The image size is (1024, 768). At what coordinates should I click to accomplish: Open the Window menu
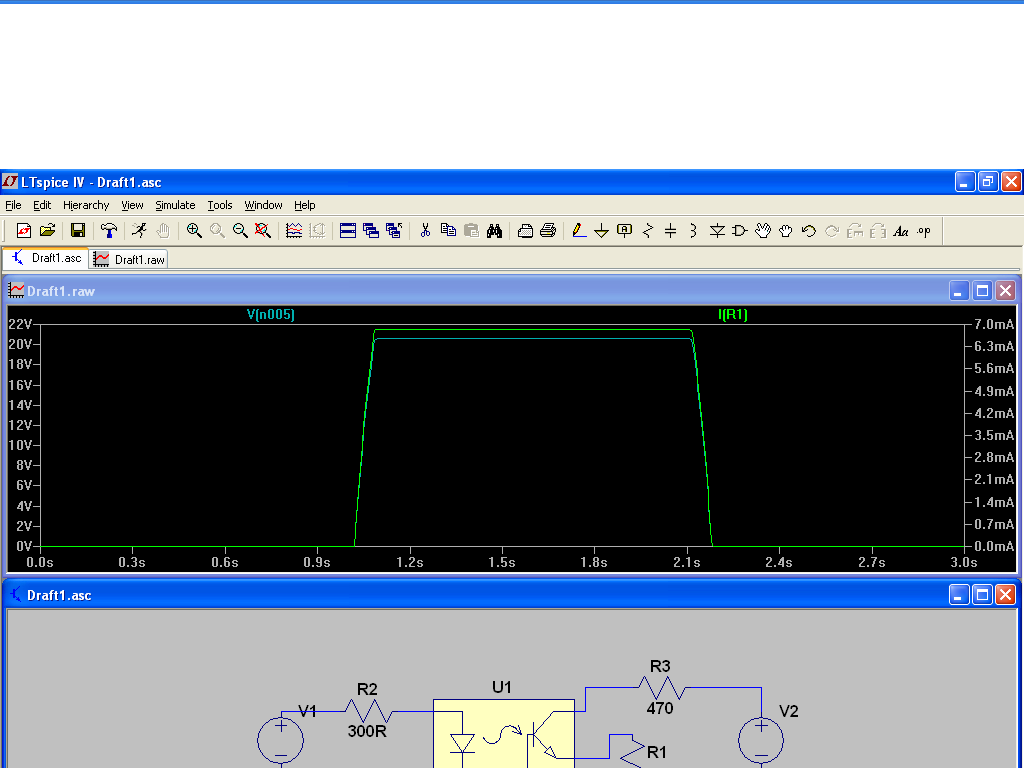click(x=263, y=205)
